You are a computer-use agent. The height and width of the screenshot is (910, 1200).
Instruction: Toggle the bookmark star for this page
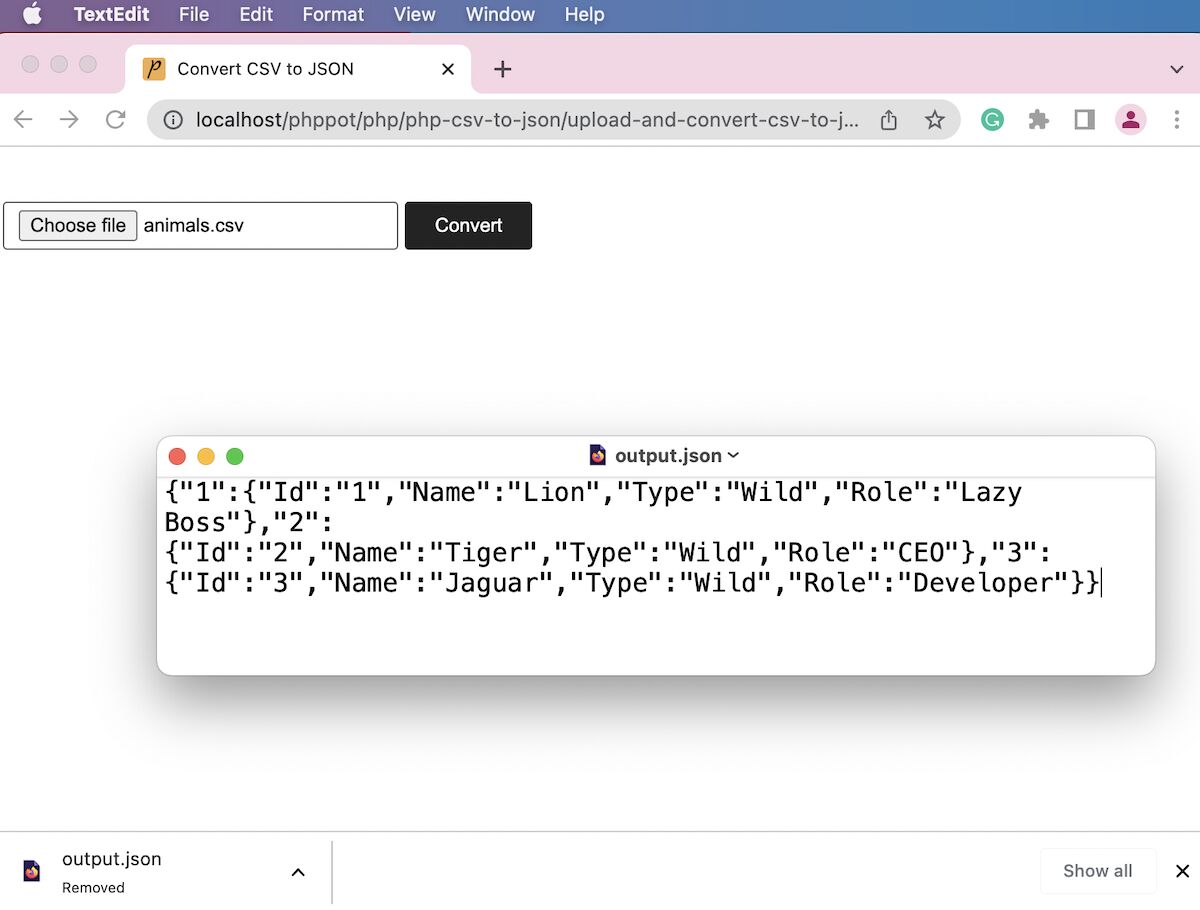coord(935,119)
